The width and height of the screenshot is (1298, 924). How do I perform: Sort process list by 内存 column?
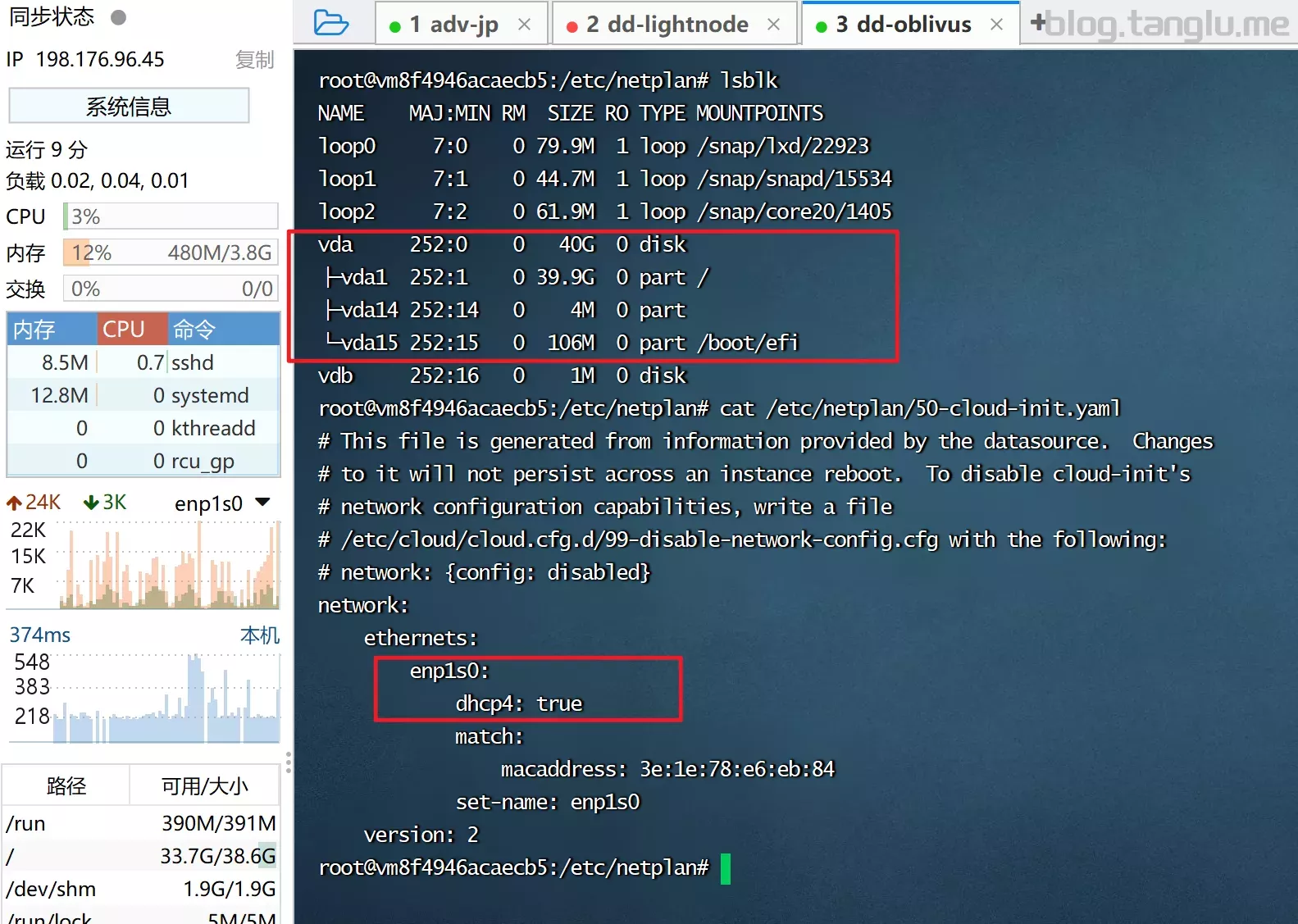point(52,329)
